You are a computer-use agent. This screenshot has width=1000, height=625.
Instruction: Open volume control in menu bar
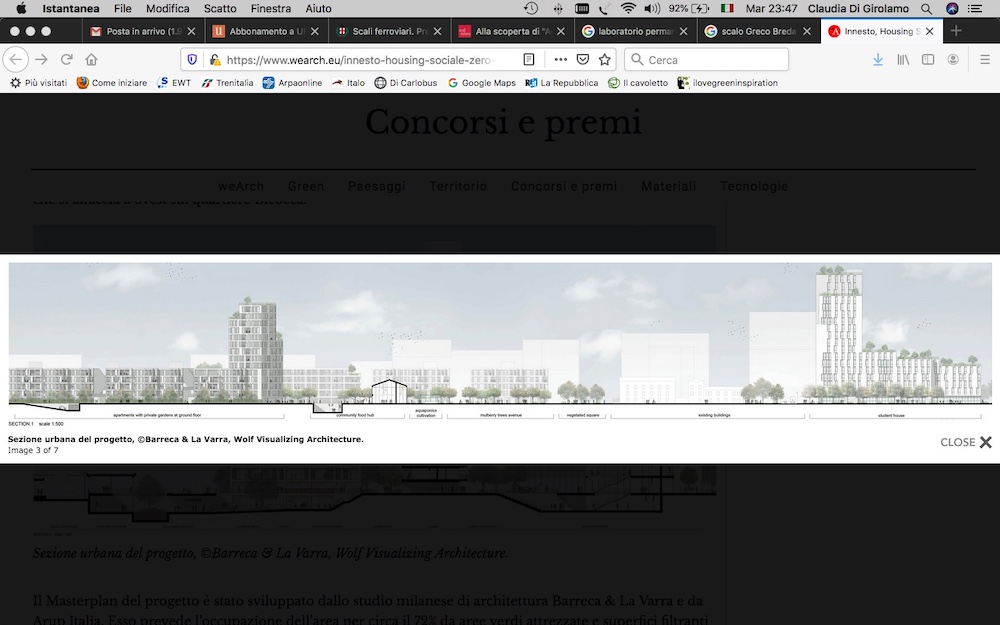tap(652, 8)
